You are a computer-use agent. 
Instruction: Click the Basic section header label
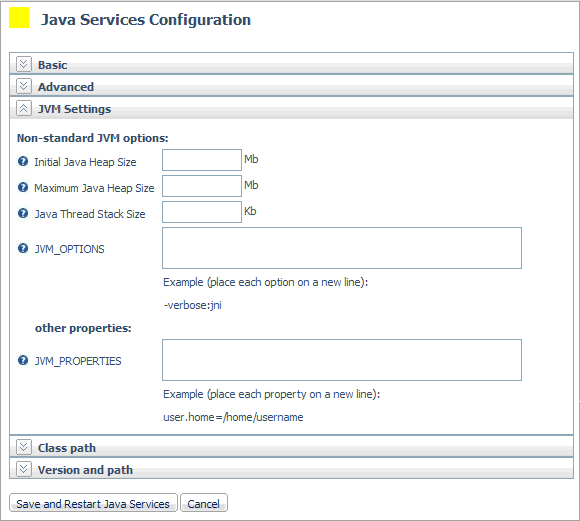click(x=53, y=65)
